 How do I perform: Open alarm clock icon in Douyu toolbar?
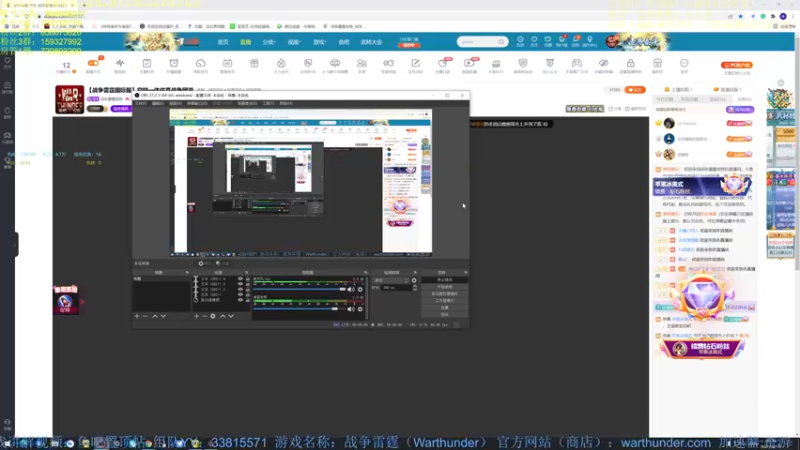173,64
